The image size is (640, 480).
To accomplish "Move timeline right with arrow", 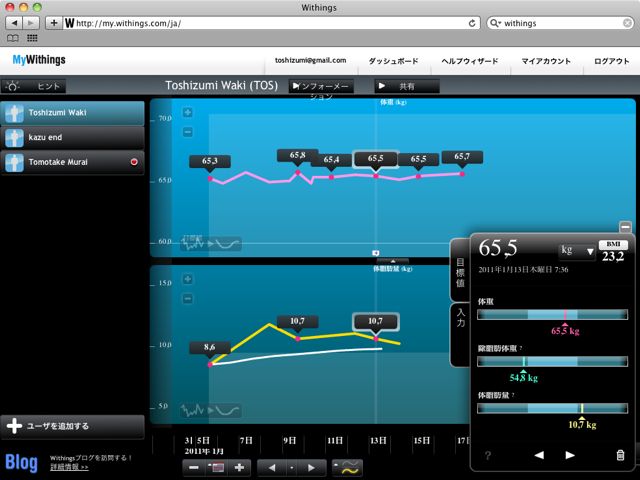I will (312, 468).
